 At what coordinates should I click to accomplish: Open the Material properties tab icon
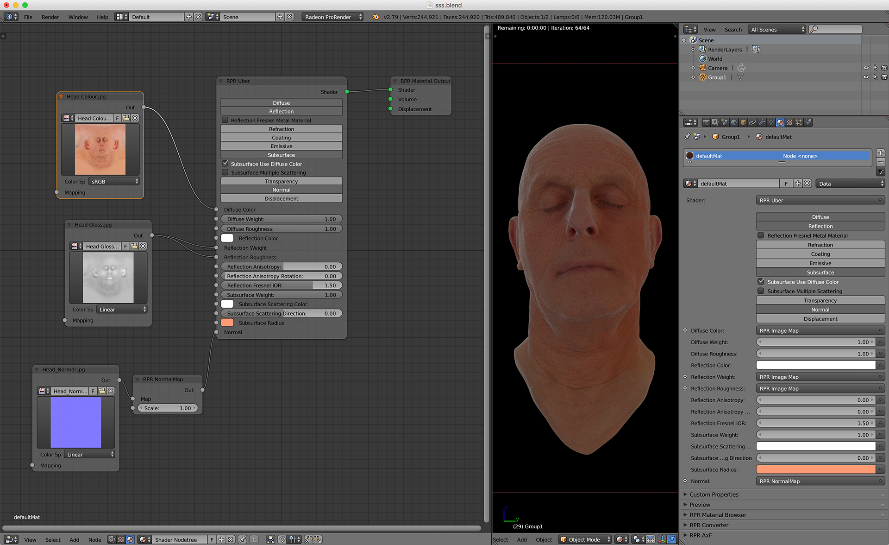pos(780,122)
